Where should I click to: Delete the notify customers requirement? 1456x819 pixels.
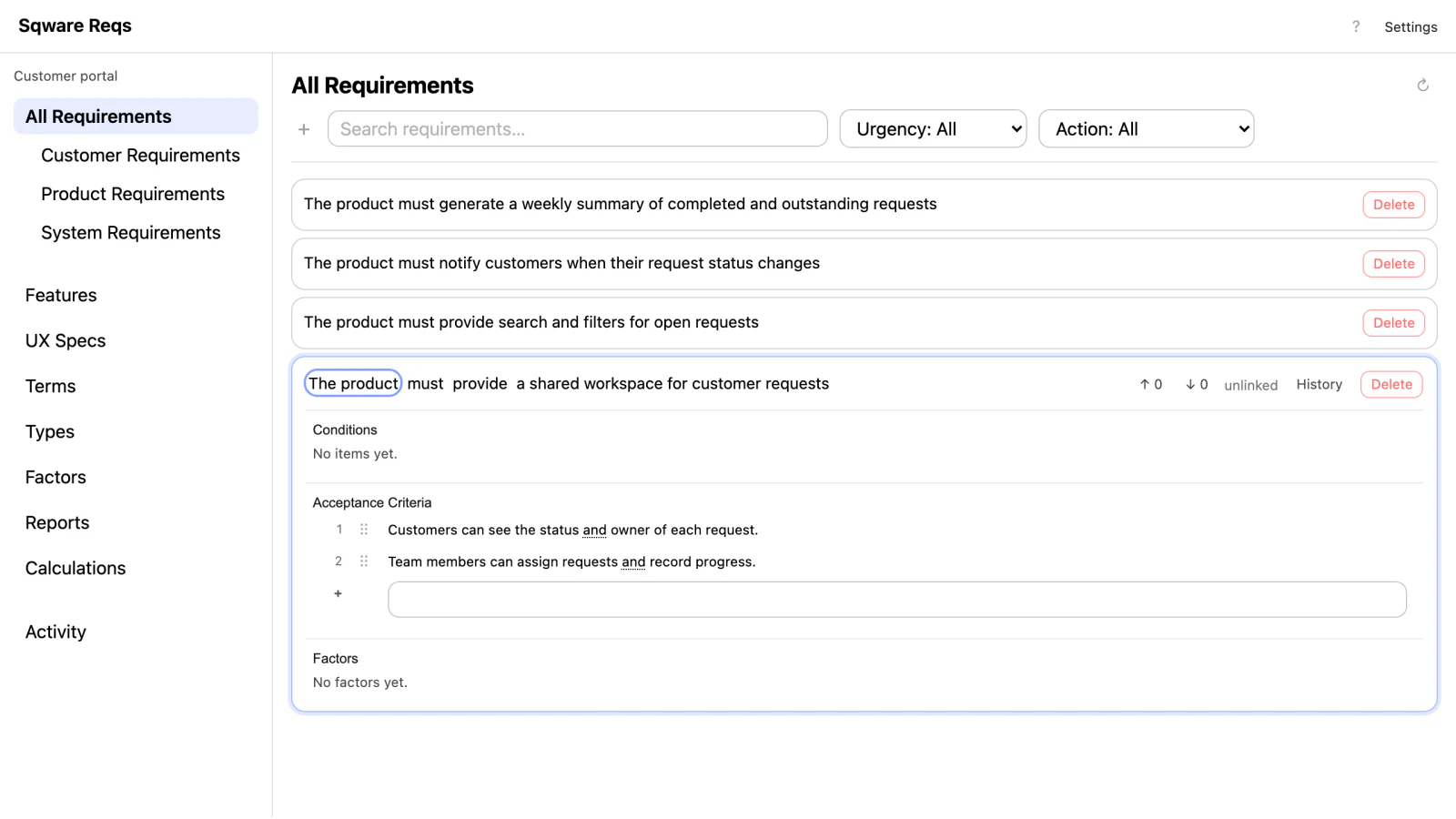pyautogui.click(x=1393, y=264)
